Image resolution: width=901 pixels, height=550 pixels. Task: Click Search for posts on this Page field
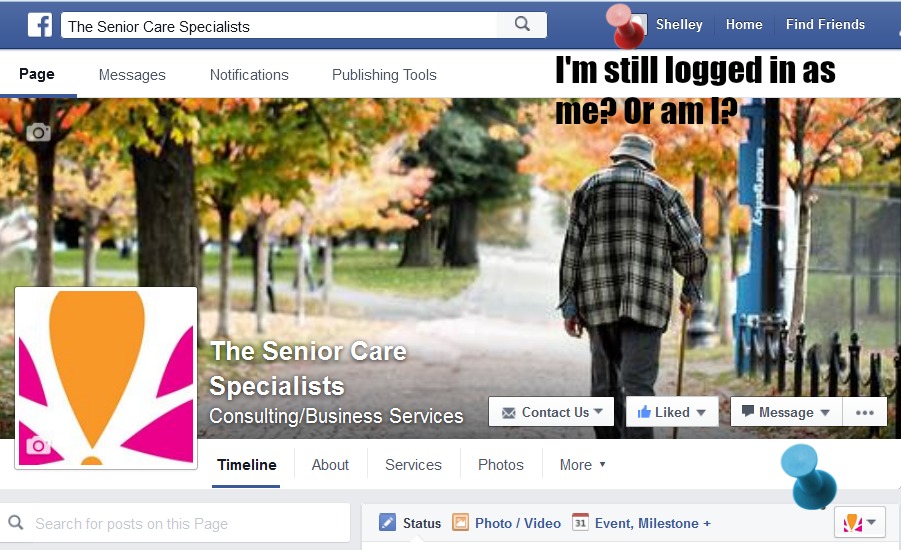[x=175, y=523]
